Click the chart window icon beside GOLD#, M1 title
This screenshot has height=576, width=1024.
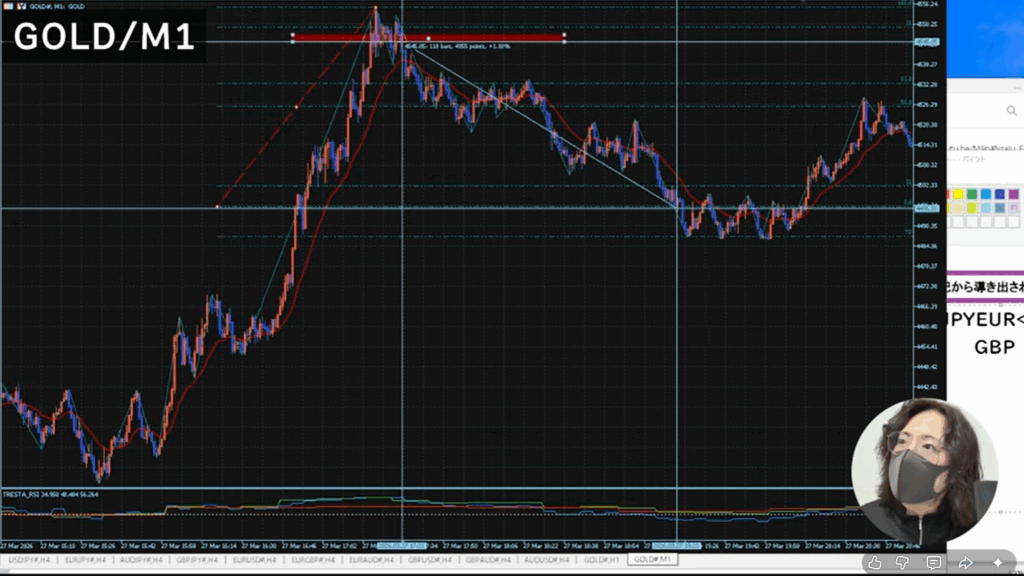tap(21, 6)
